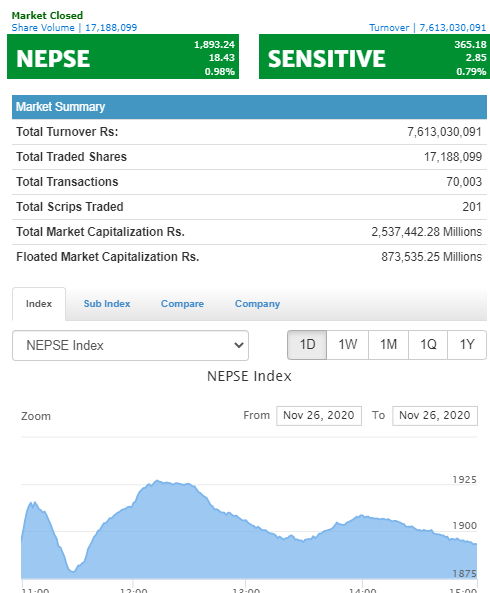Switch chart range to 1M

388,345
